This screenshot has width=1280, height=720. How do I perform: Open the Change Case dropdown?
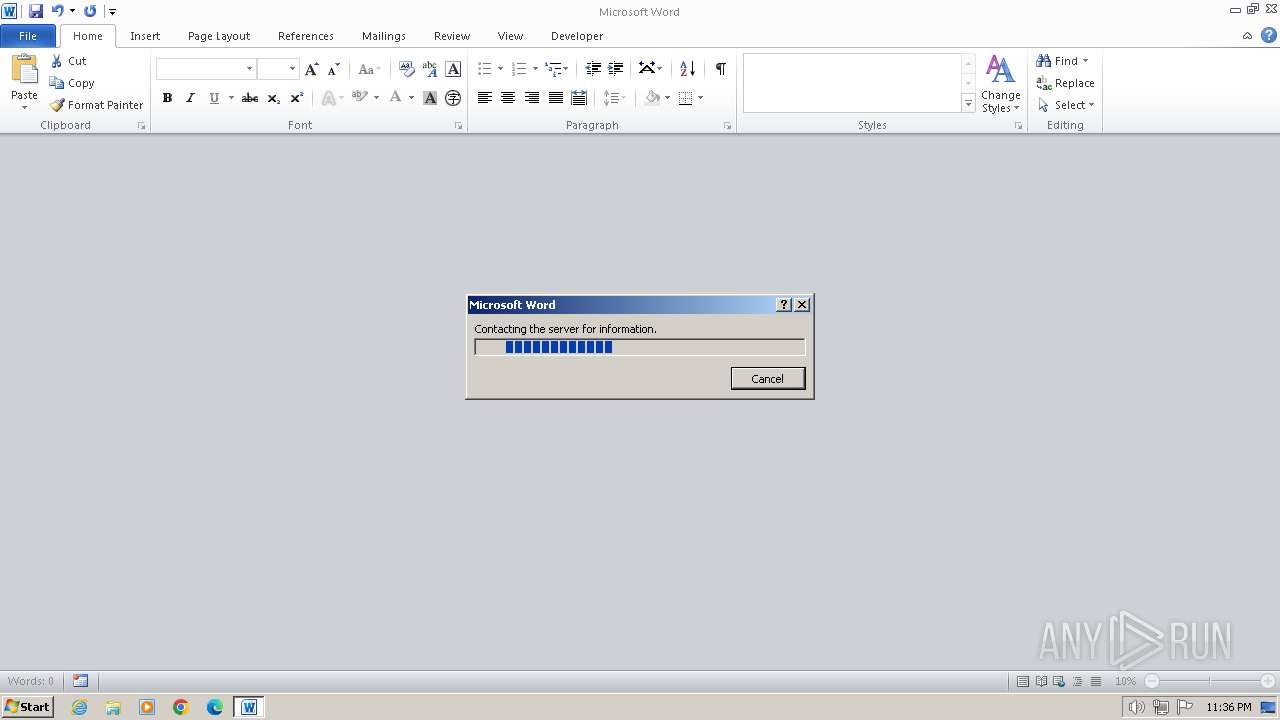[369, 69]
